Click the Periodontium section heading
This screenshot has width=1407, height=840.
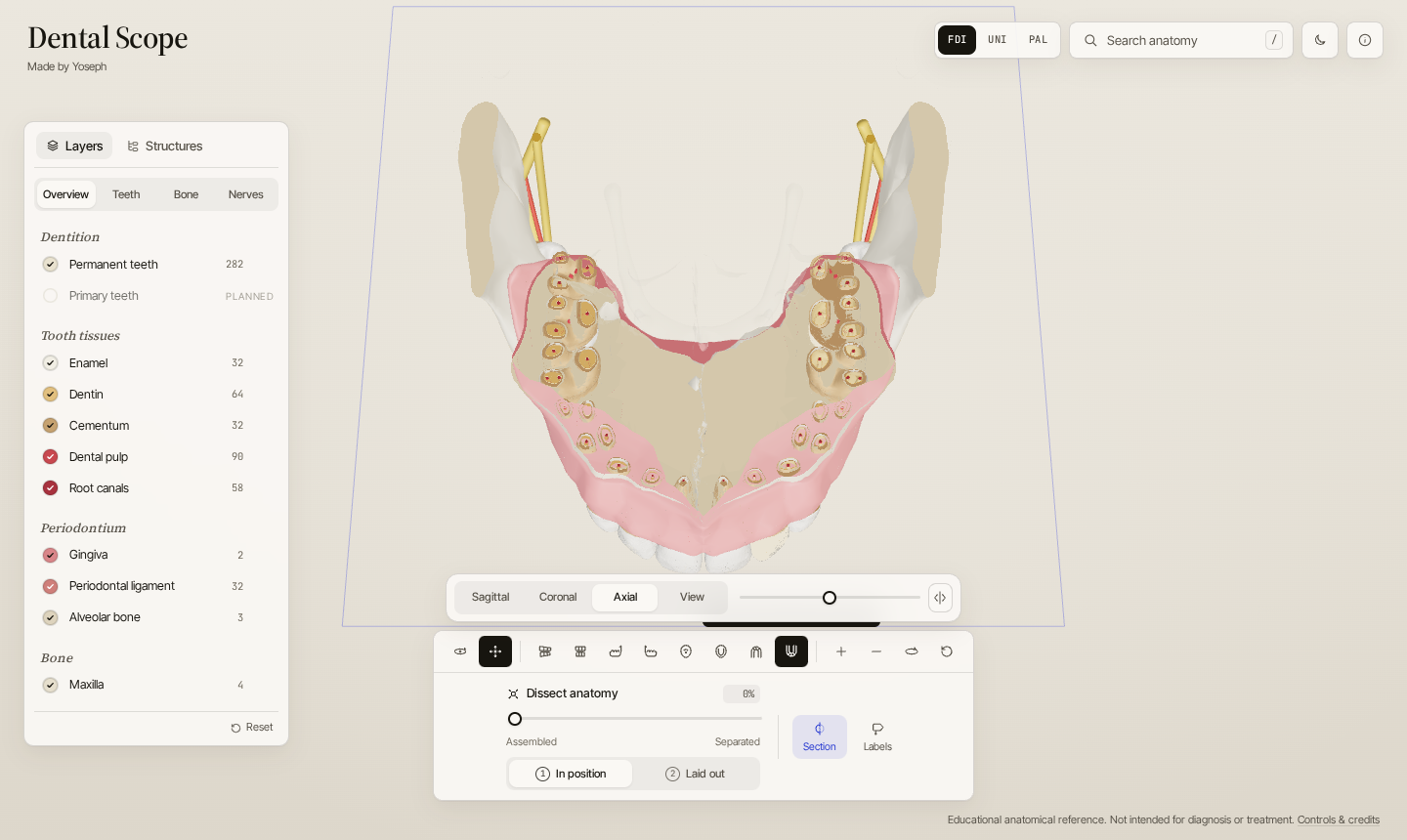pyautogui.click(x=83, y=528)
